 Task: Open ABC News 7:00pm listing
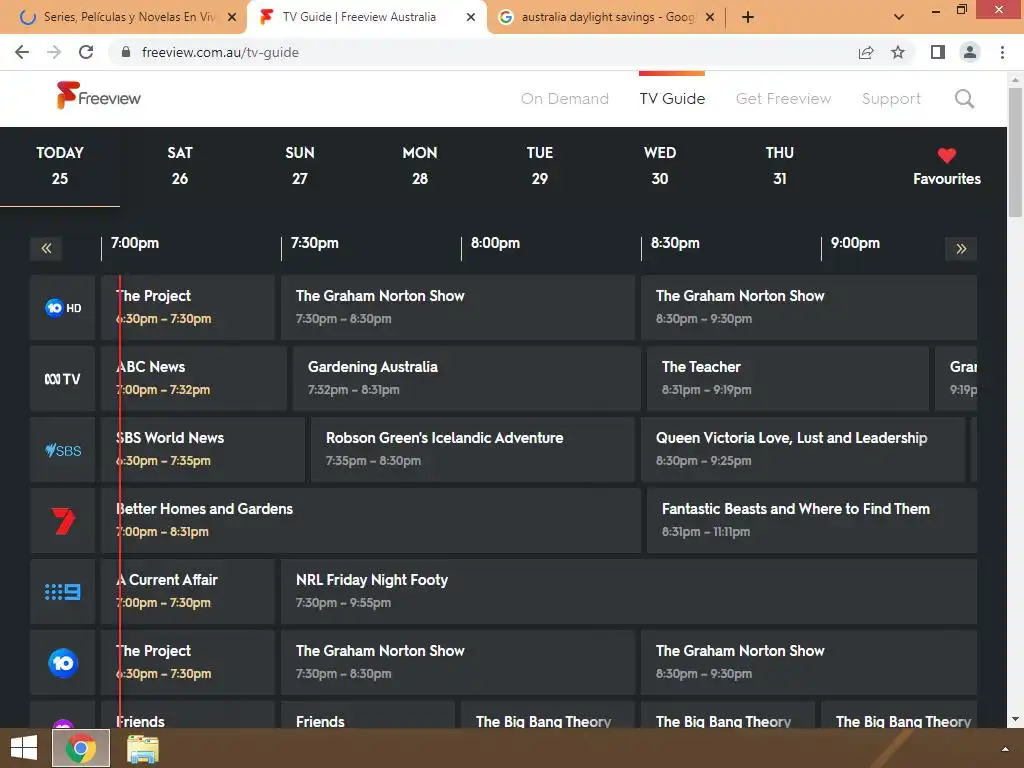[194, 379]
